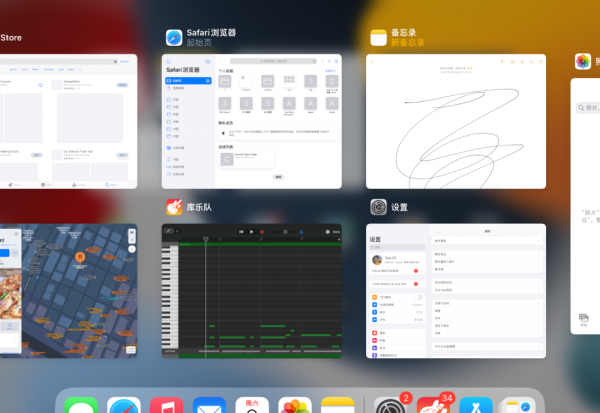Tap the Photos flower icon above its card

(x=583, y=61)
